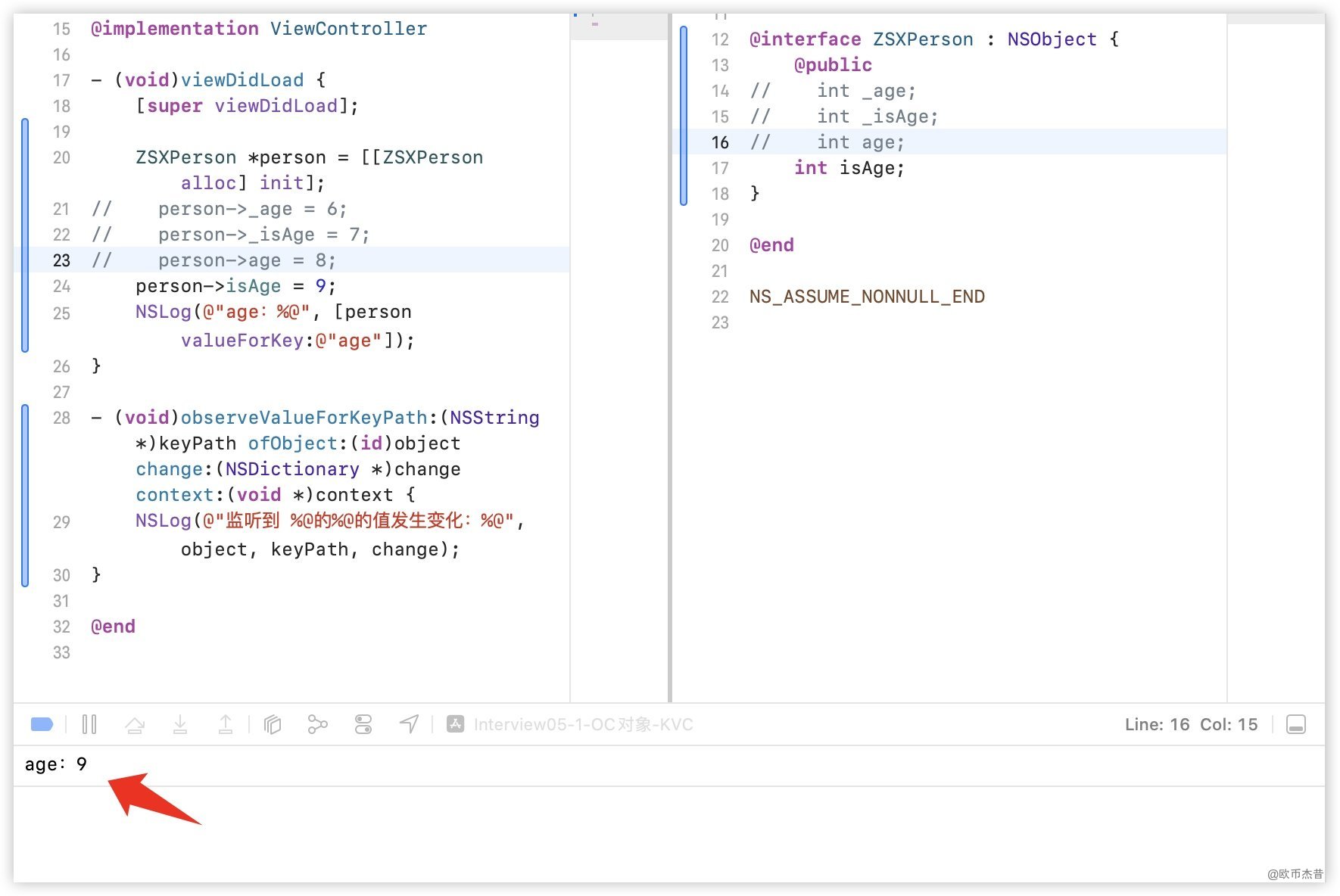1340x896 pixels.
Task: Collapse observeValueForKeyPath method via folding ribbon
Action: [x=25, y=496]
